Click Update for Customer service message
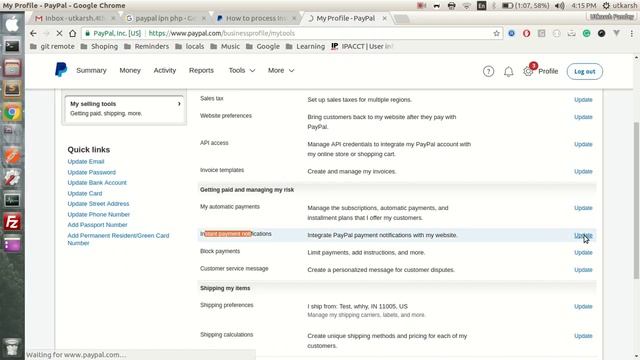This screenshot has width=640, height=360. pos(583,270)
